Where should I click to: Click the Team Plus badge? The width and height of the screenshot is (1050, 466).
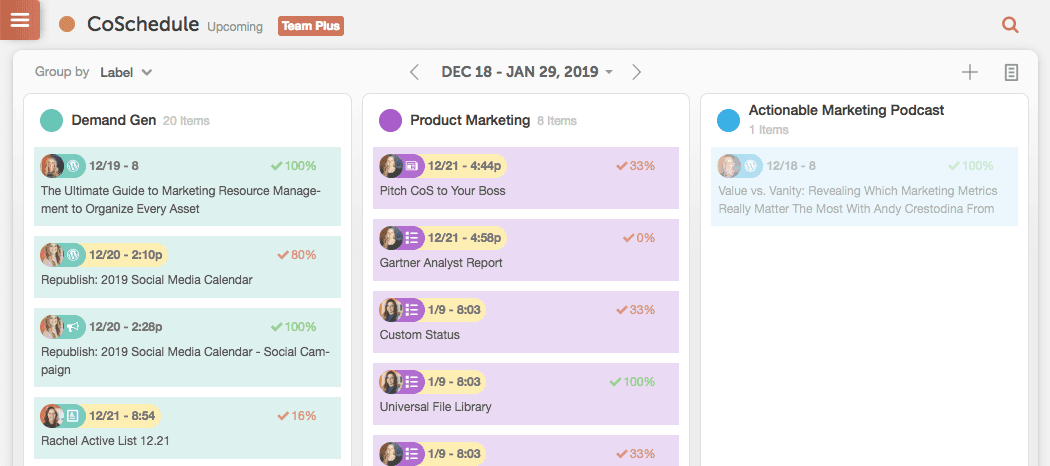coord(311,26)
